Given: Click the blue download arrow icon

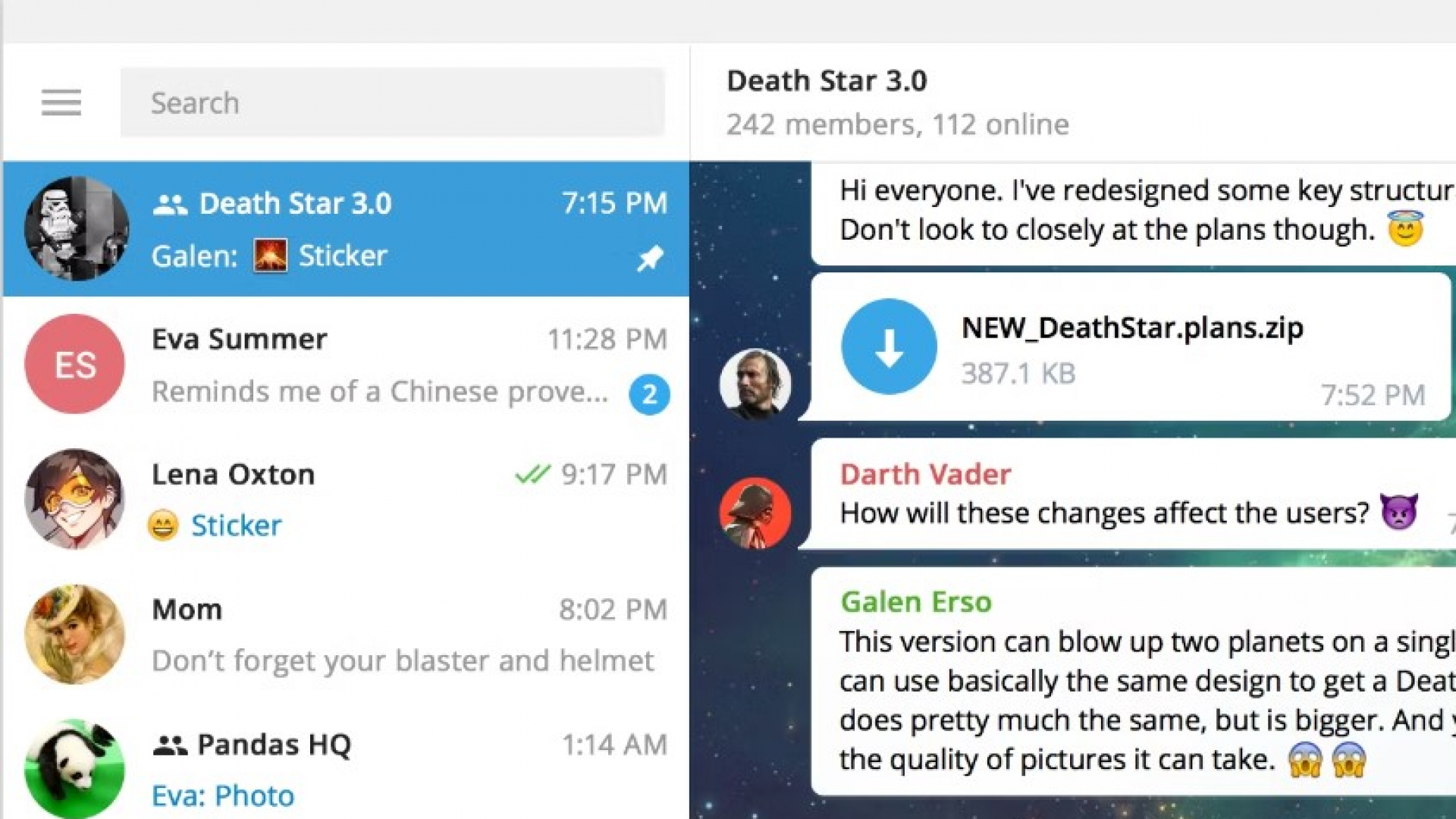Looking at the screenshot, I should coord(889,347).
